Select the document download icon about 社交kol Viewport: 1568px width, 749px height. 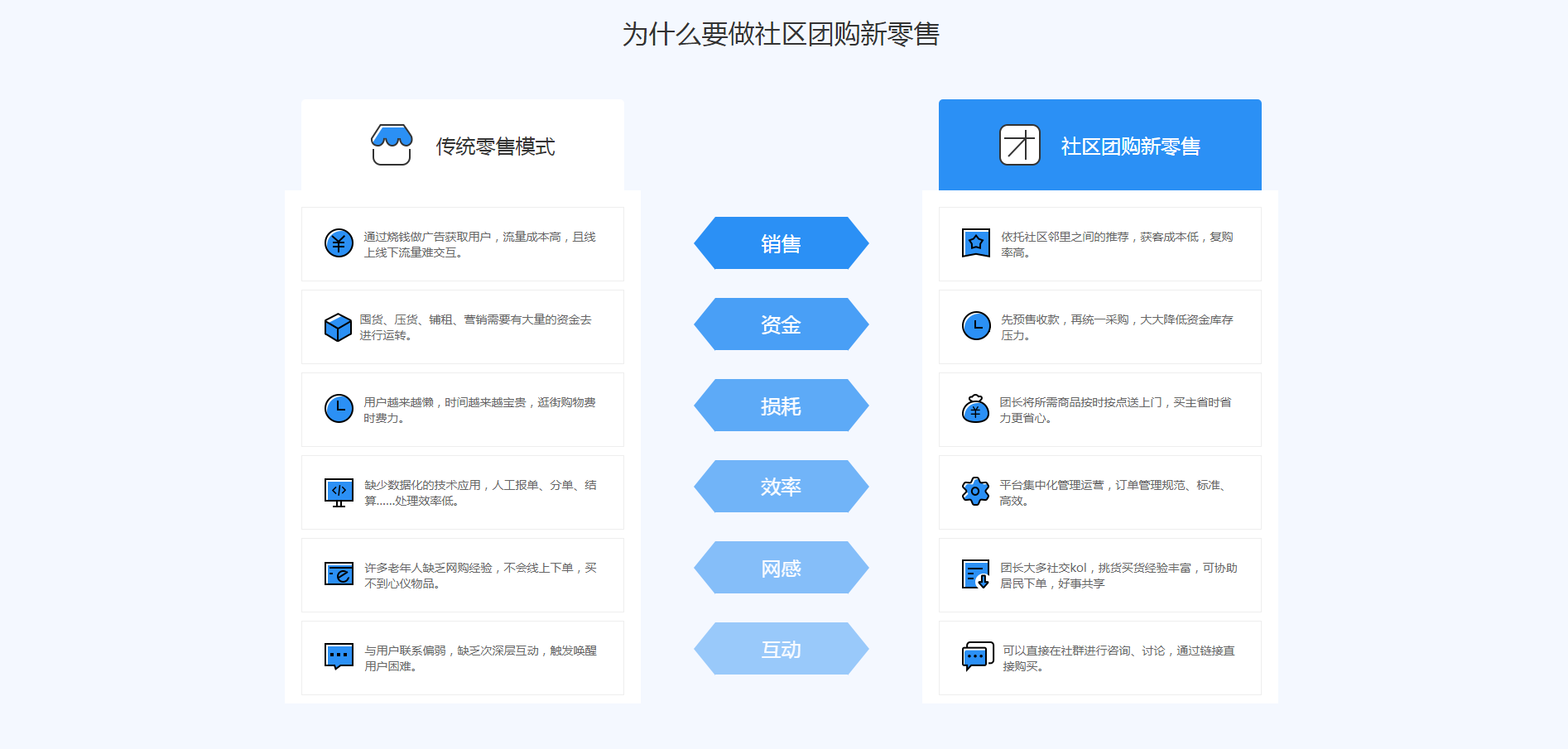[975, 573]
